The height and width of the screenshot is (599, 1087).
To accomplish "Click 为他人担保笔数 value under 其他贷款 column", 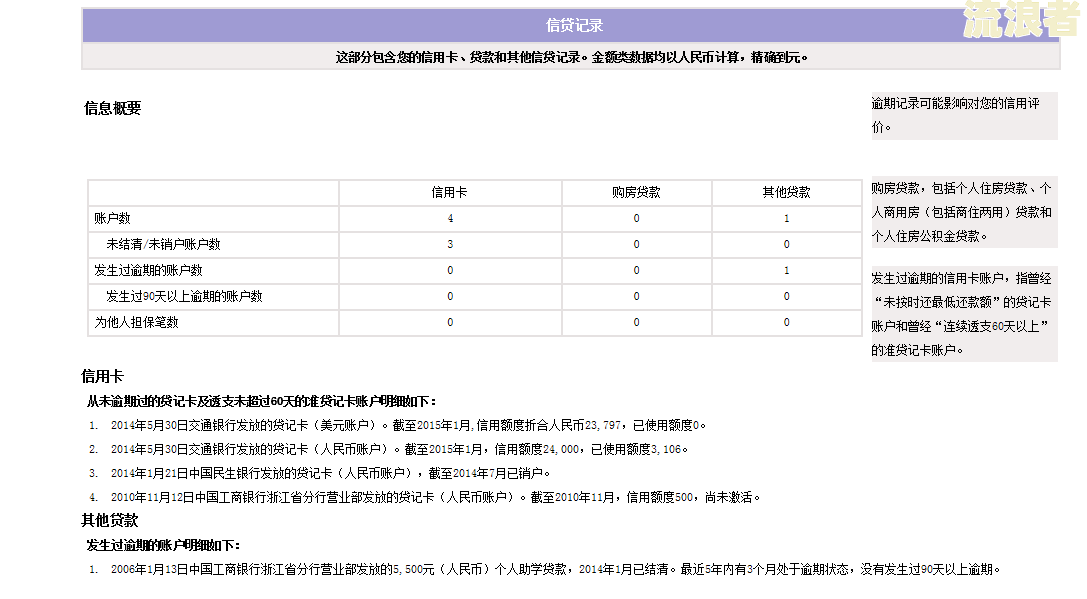I will click(x=786, y=322).
